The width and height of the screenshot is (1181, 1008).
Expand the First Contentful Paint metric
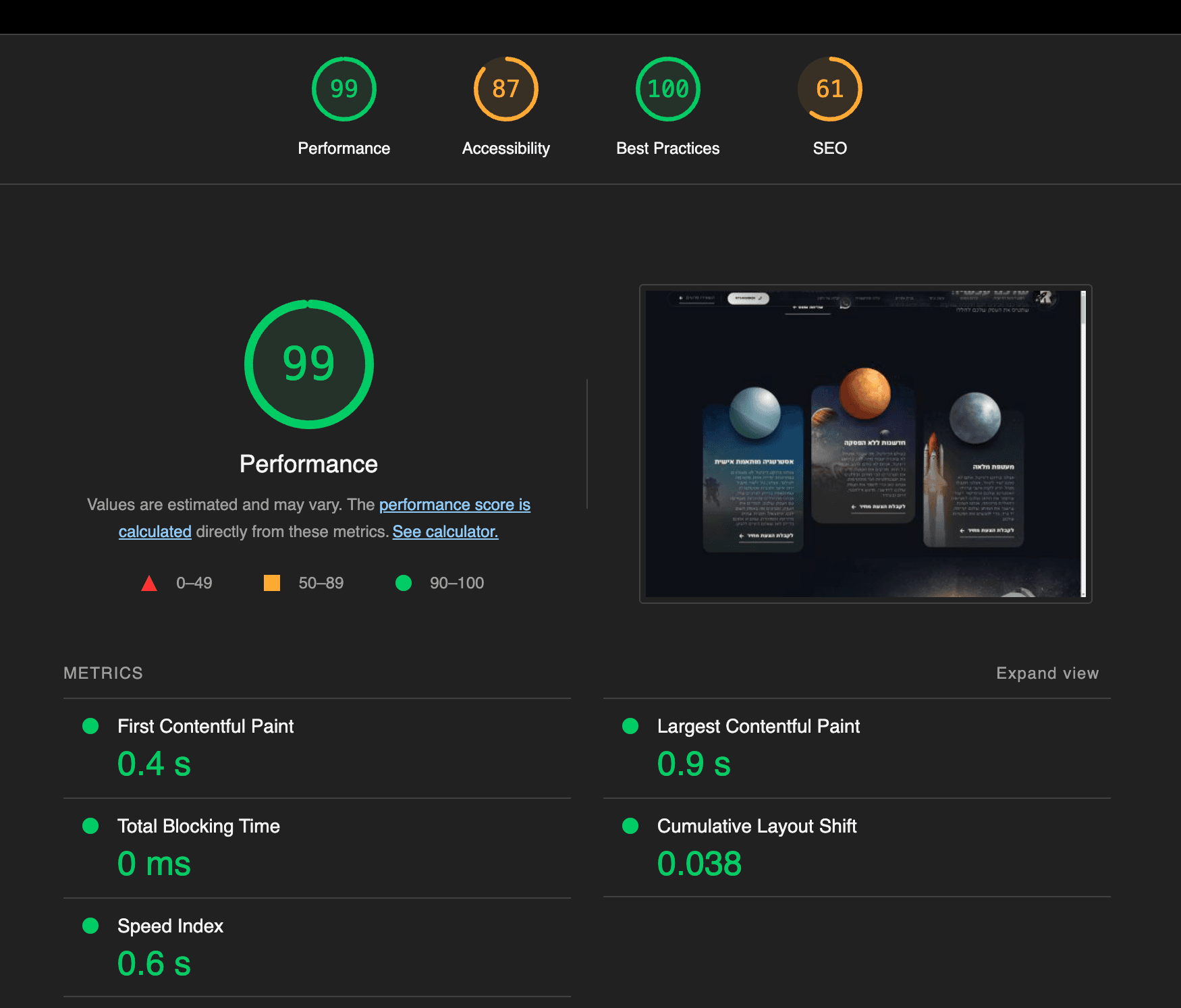[205, 727]
